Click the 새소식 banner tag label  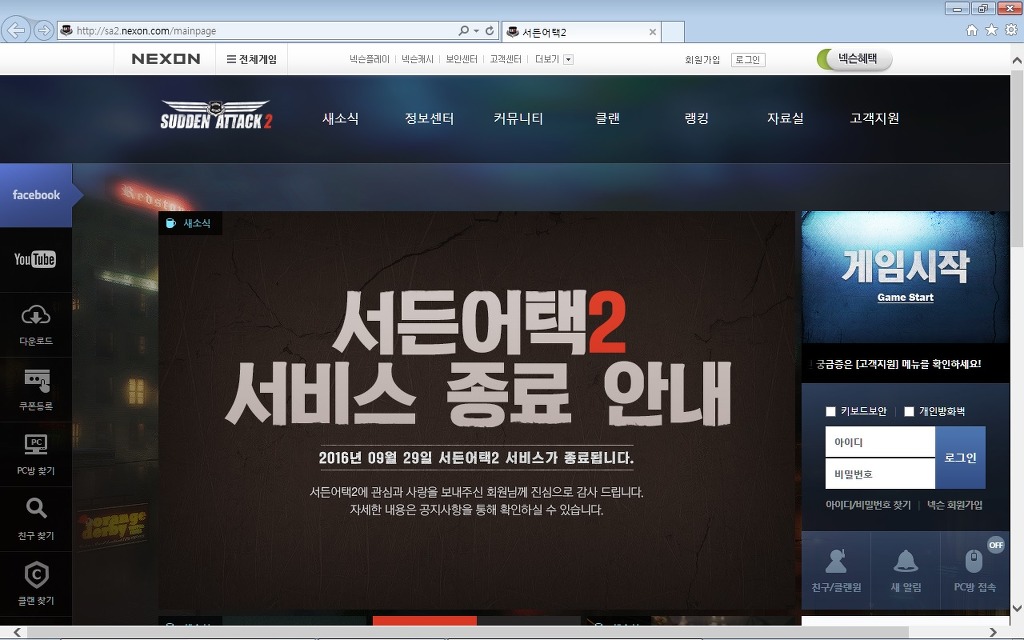pyautogui.click(x=189, y=223)
